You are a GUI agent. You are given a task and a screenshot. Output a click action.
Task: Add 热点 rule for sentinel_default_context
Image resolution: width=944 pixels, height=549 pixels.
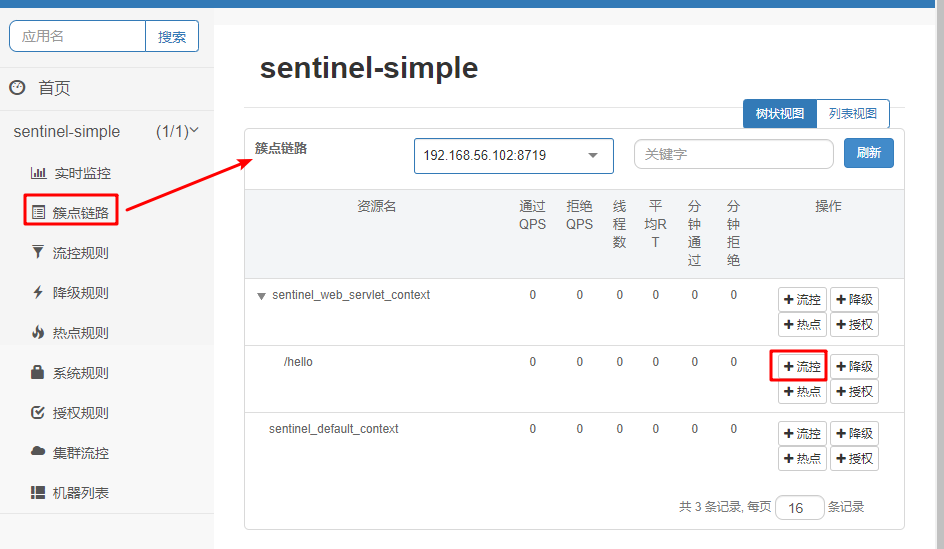pos(802,458)
